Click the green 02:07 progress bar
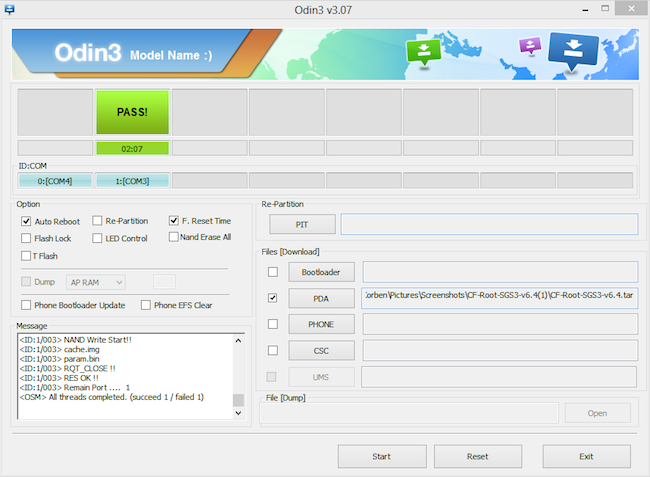 (x=133, y=148)
